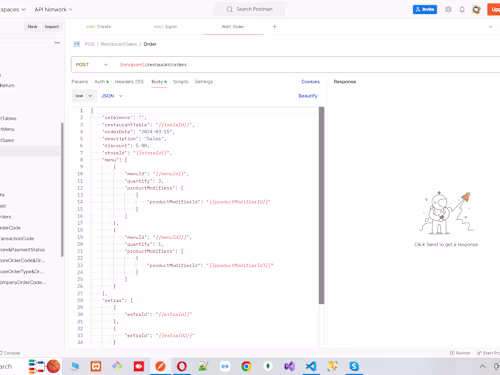Viewport: 500px width, 375px height.
Task: Open the raw body type dropdown
Action: [x=83, y=96]
